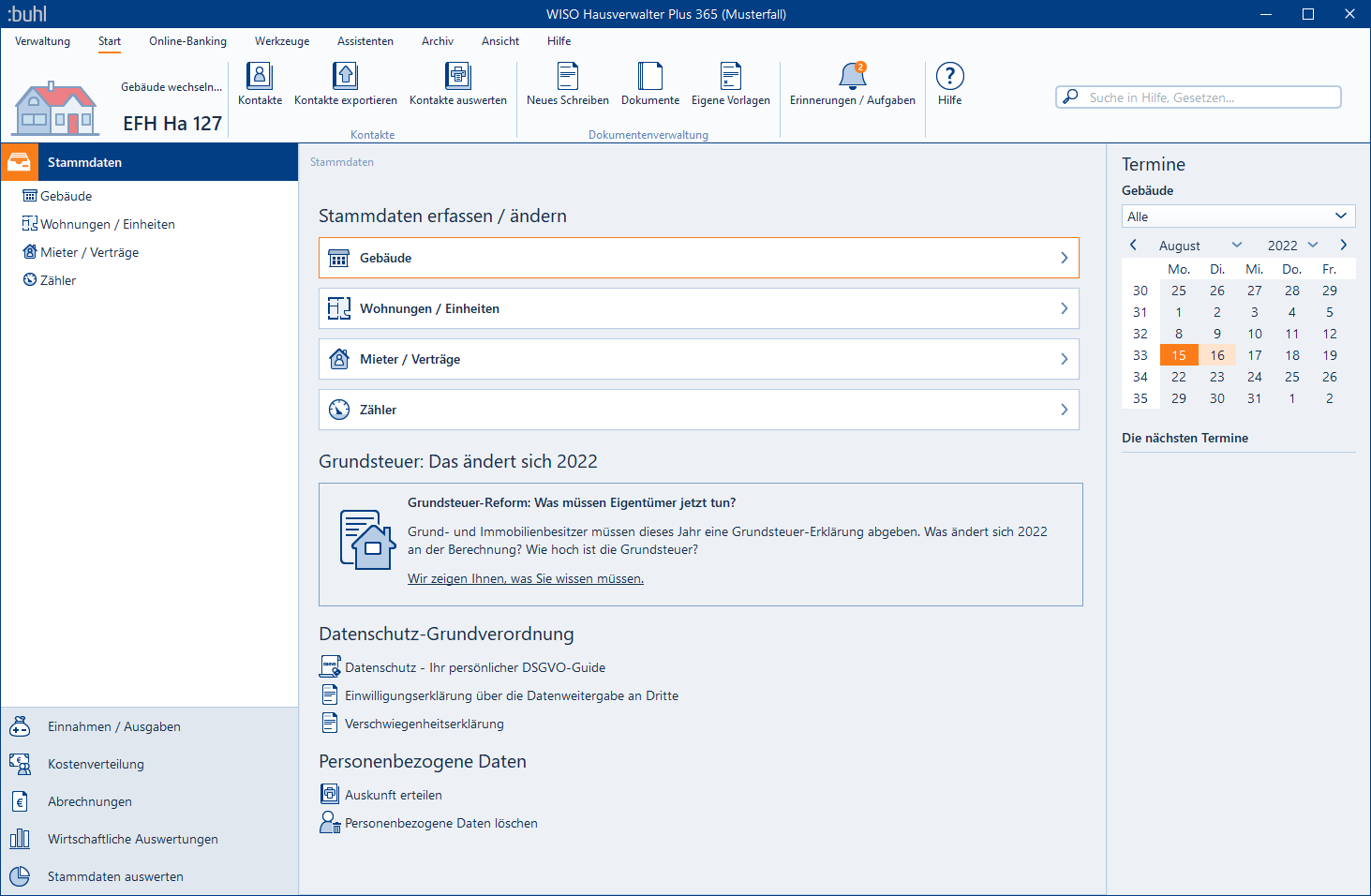Click chevron on Gebäude card

1065,258
